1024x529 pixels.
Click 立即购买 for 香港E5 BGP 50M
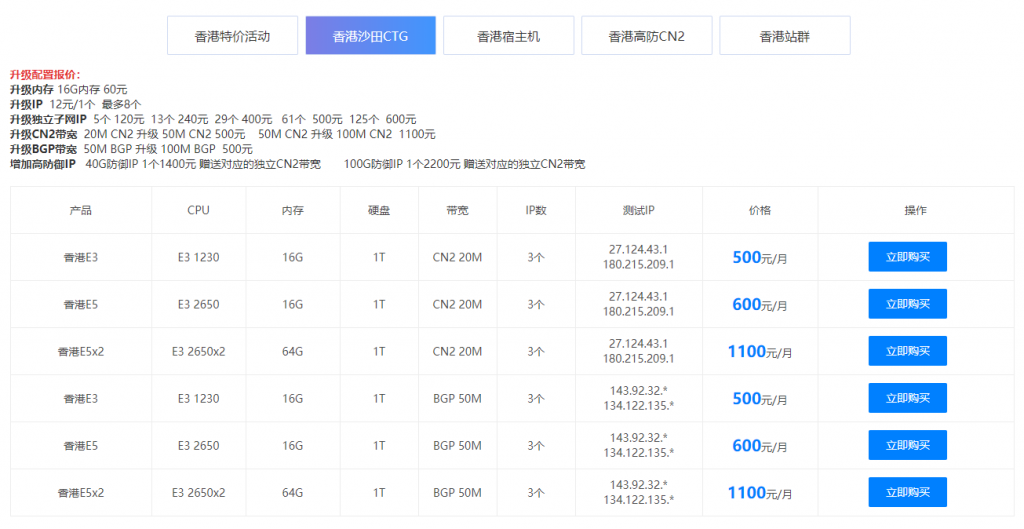click(907, 445)
